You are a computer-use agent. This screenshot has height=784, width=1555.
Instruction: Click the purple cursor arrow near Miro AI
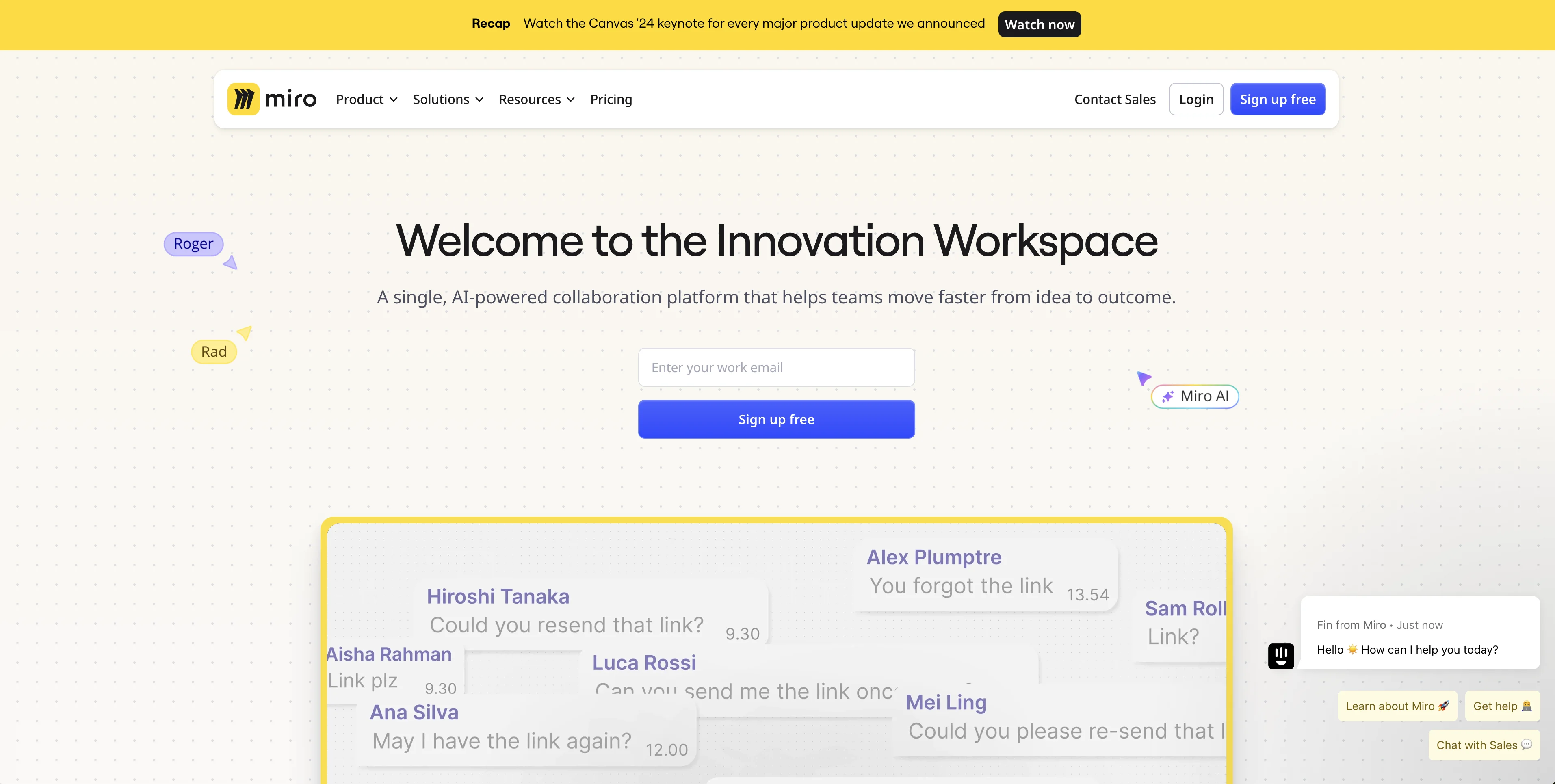(1144, 378)
